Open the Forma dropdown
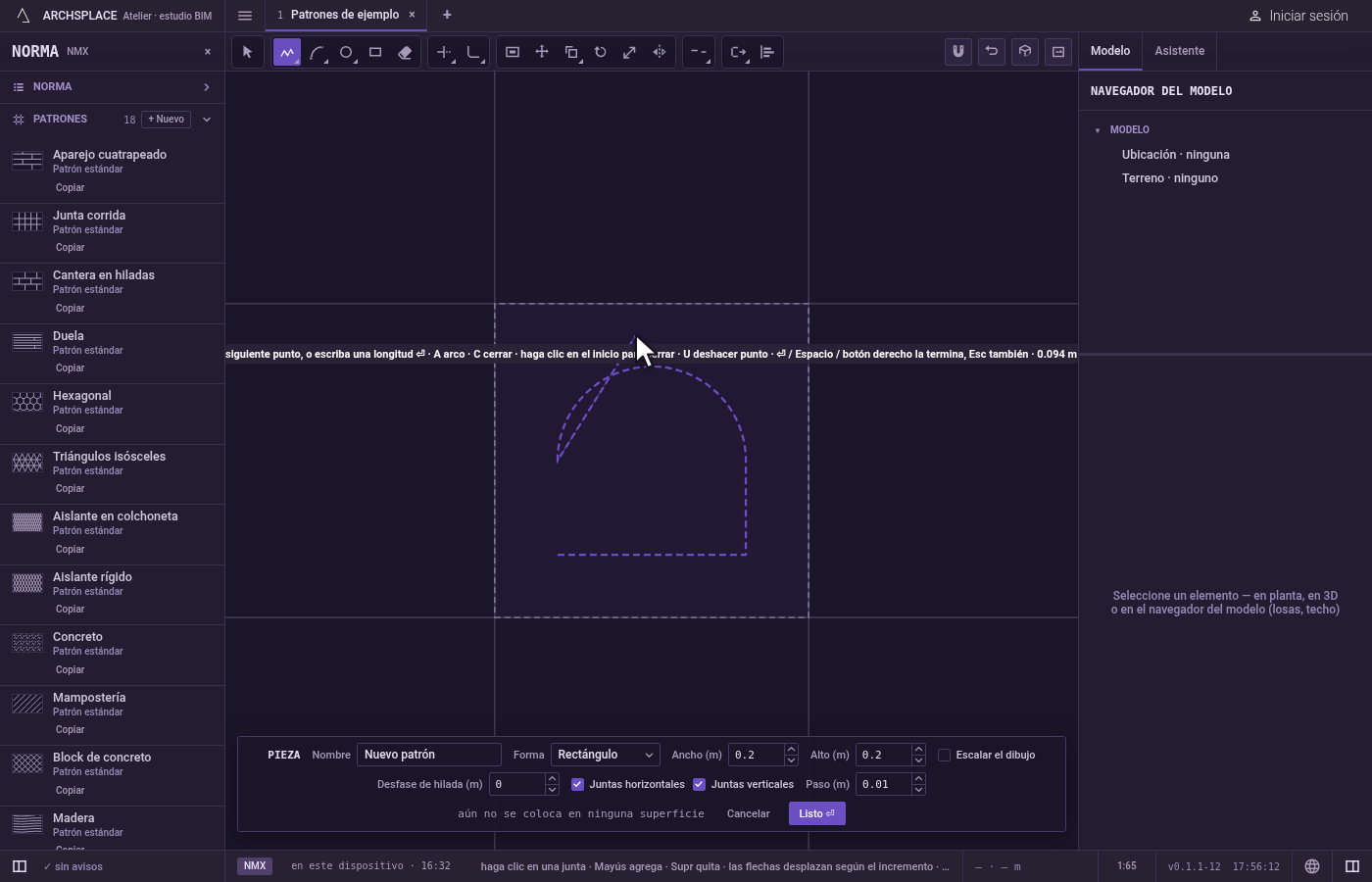This screenshot has height=882, width=1372. pyautogui.click(x=605, y=755)
